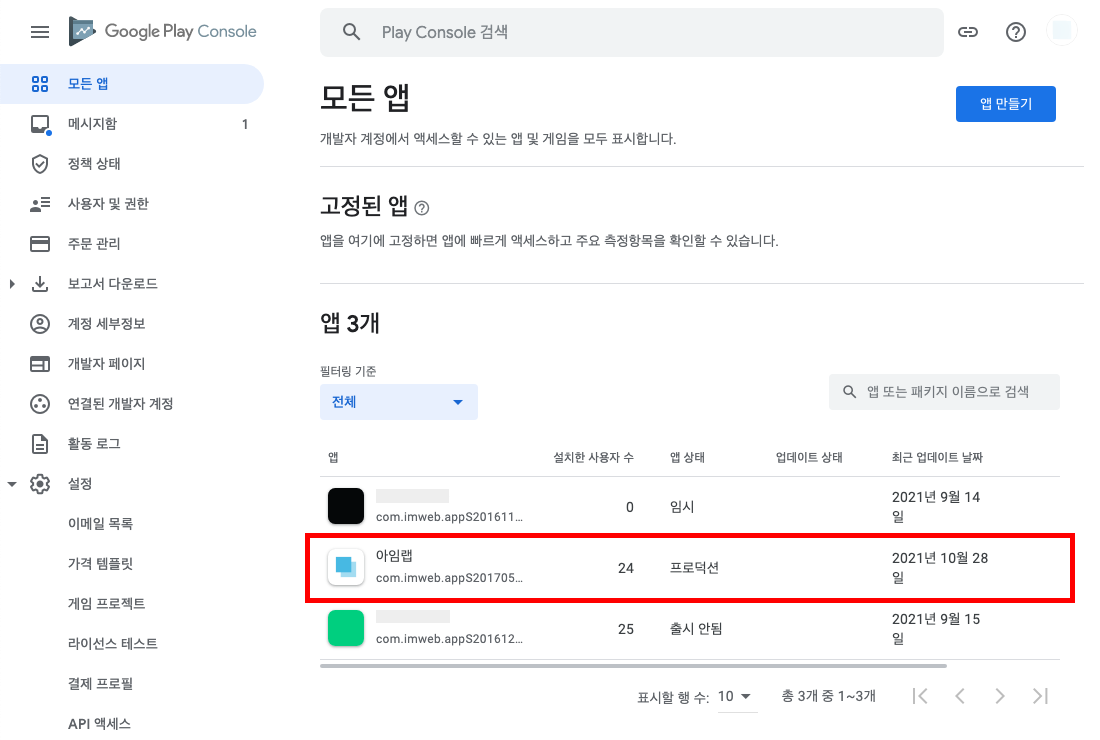Open the 전체 filter dropdown
Screen dimensions: 1100x740
tap(398, 402)
